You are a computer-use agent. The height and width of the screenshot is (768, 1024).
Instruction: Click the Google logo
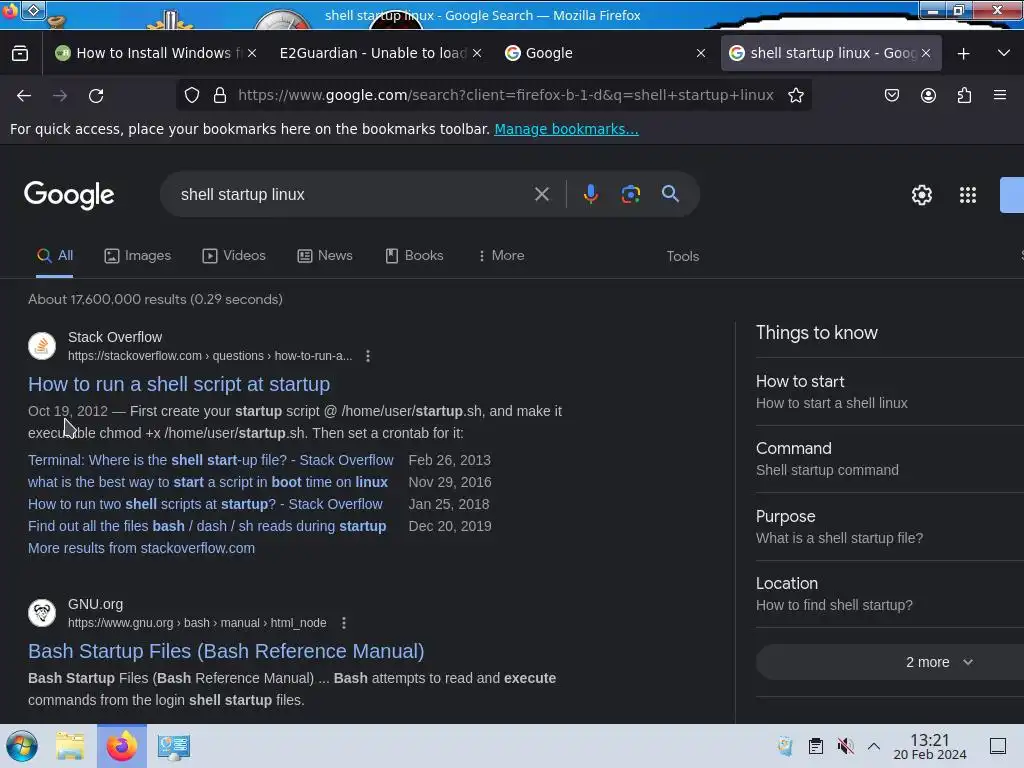[69, 195]
